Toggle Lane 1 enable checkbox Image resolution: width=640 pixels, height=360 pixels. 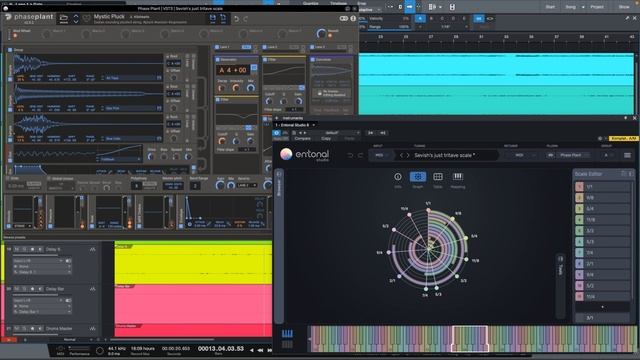[217, 47]
